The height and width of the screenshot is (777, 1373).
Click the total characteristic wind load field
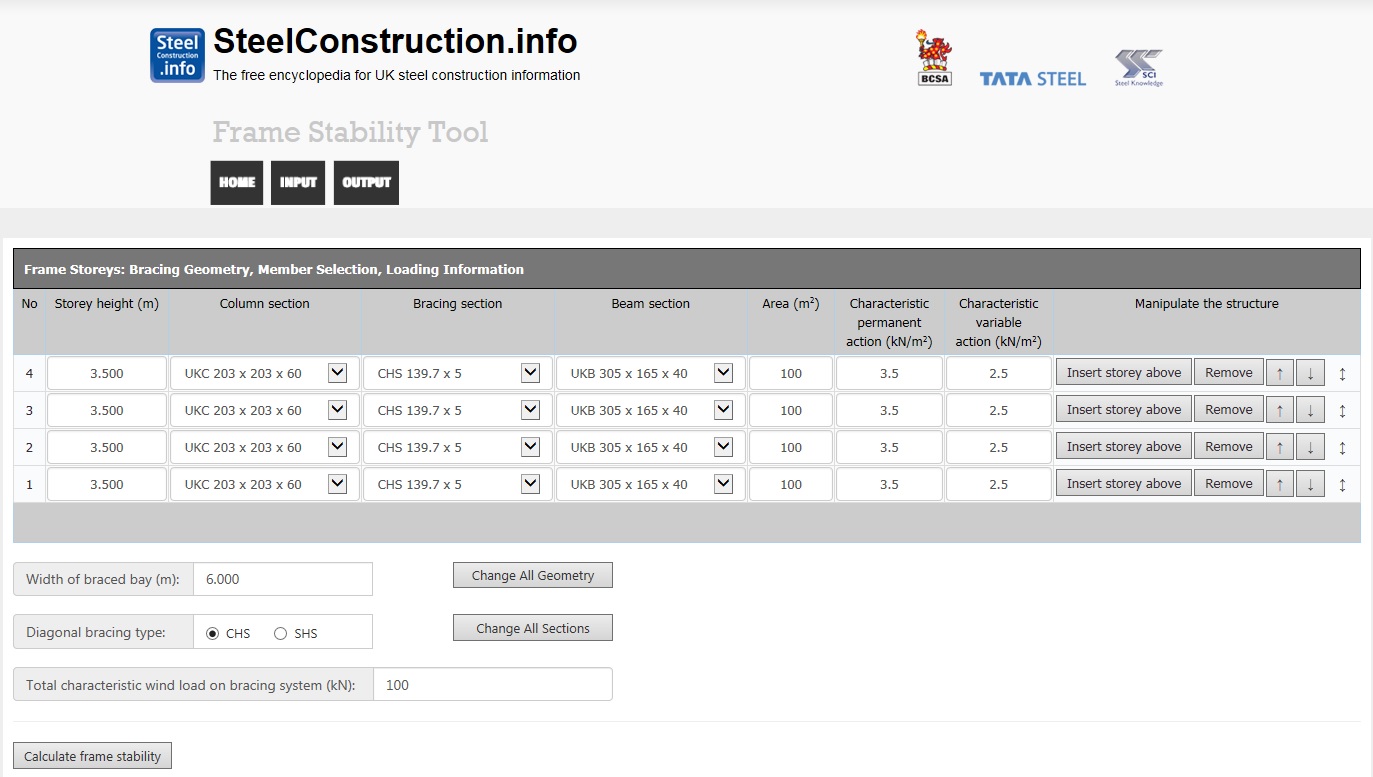pyautogui.click(x=492, y=685)
